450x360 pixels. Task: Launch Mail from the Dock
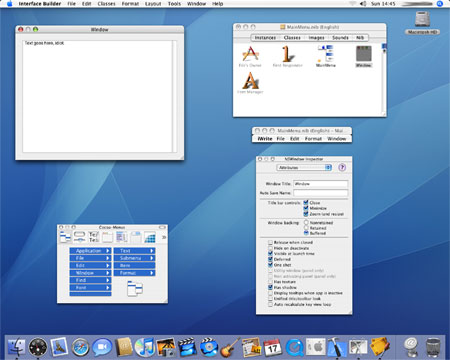tap(59, 347)
